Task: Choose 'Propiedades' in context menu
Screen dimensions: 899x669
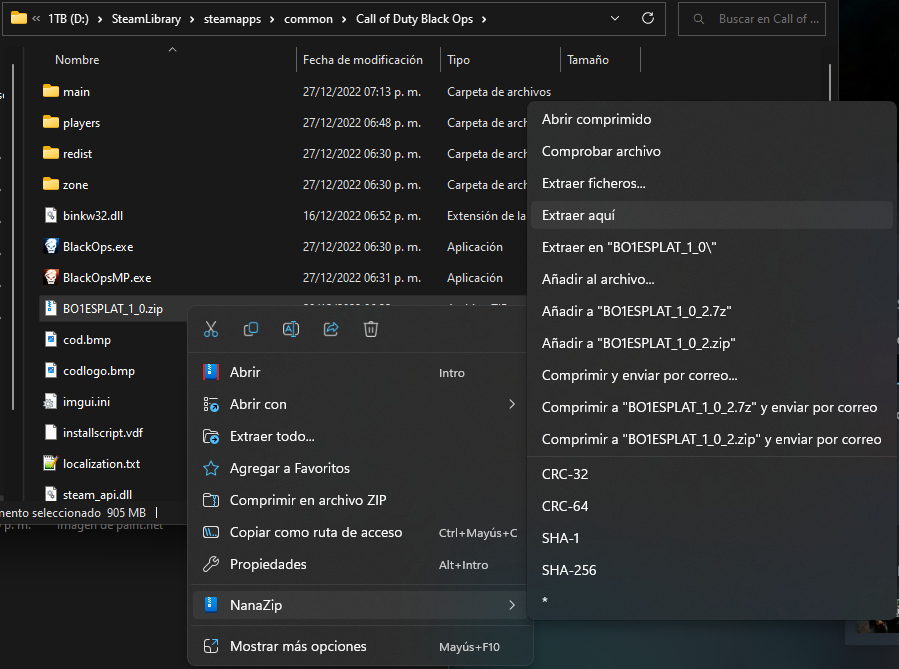Action: [x=268, y=564]
